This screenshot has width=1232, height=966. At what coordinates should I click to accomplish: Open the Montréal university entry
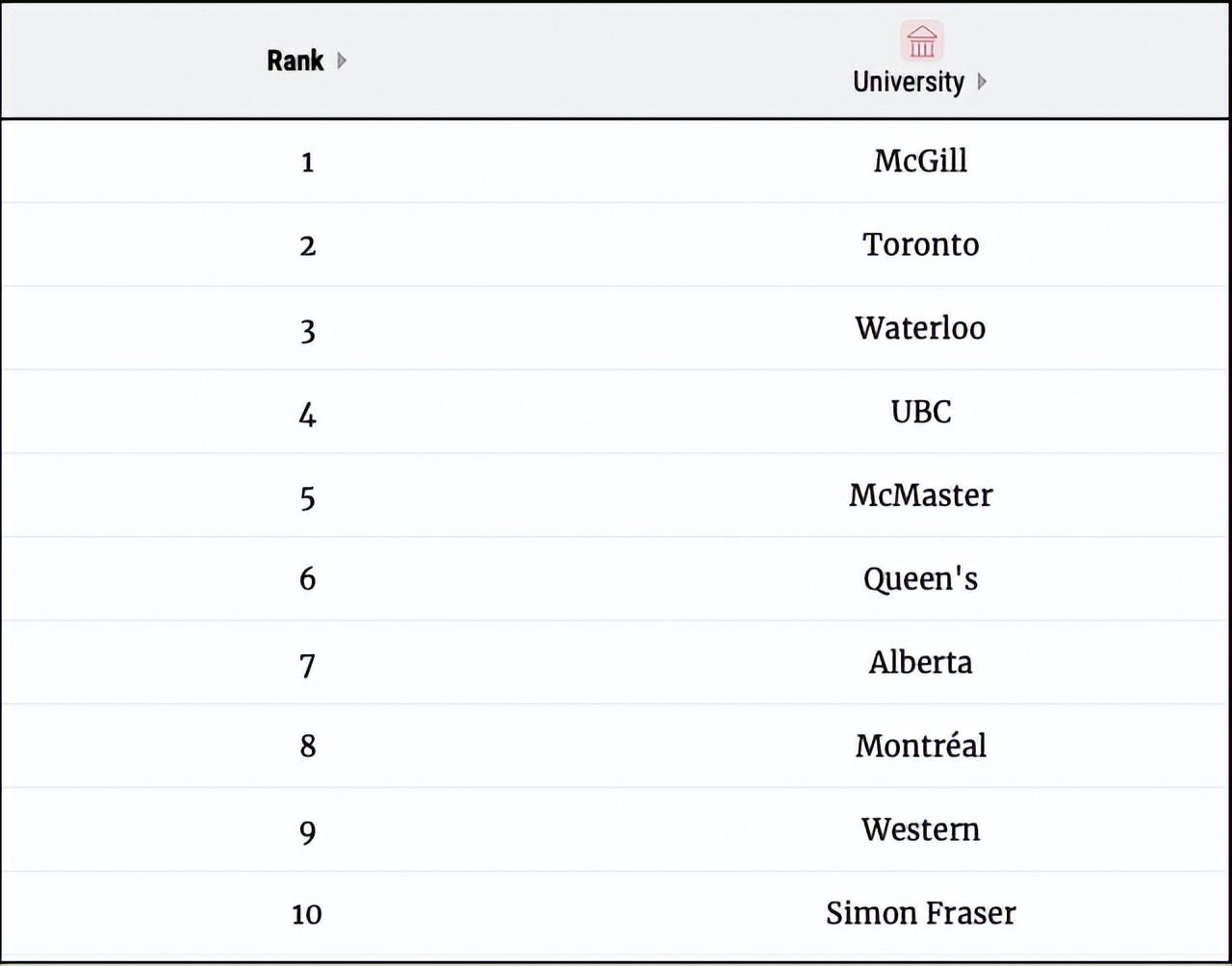pos(920,747)
